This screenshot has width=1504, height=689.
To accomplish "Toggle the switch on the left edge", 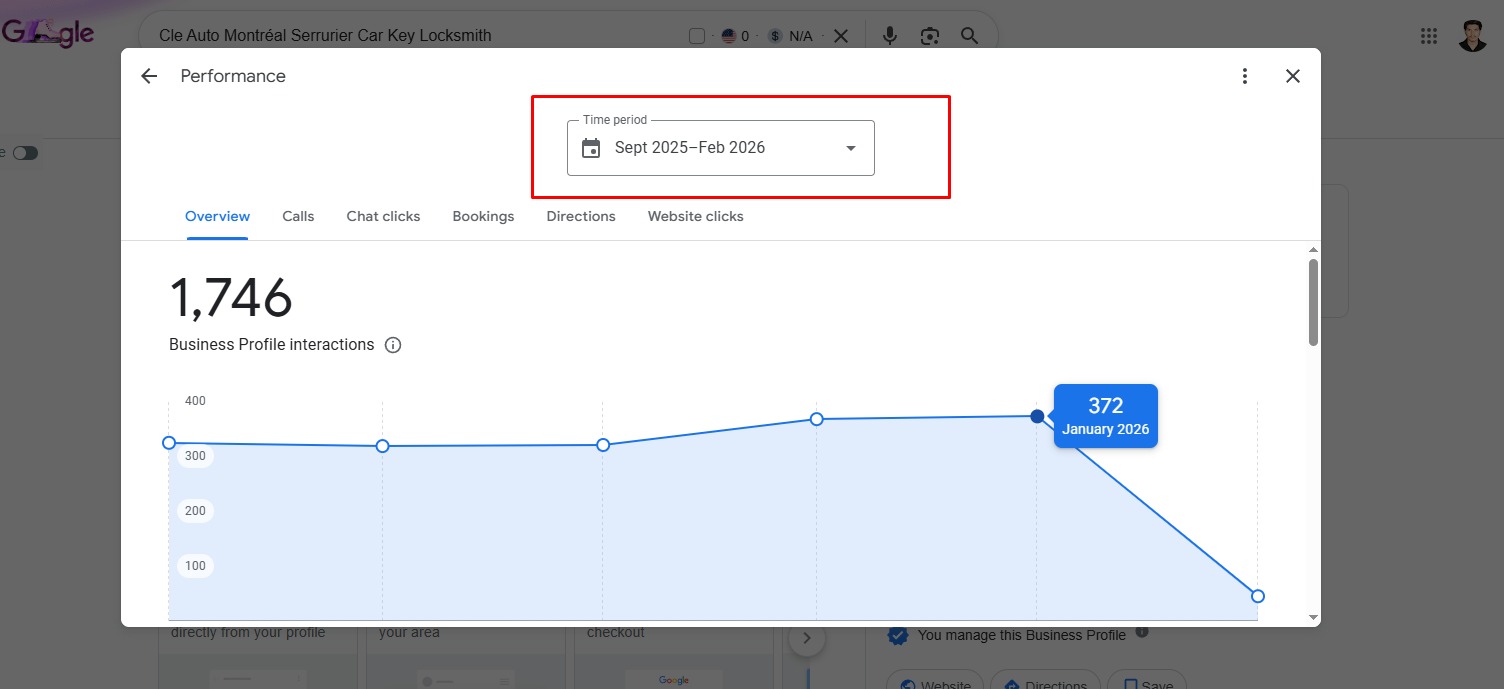I will click(25, 153).
